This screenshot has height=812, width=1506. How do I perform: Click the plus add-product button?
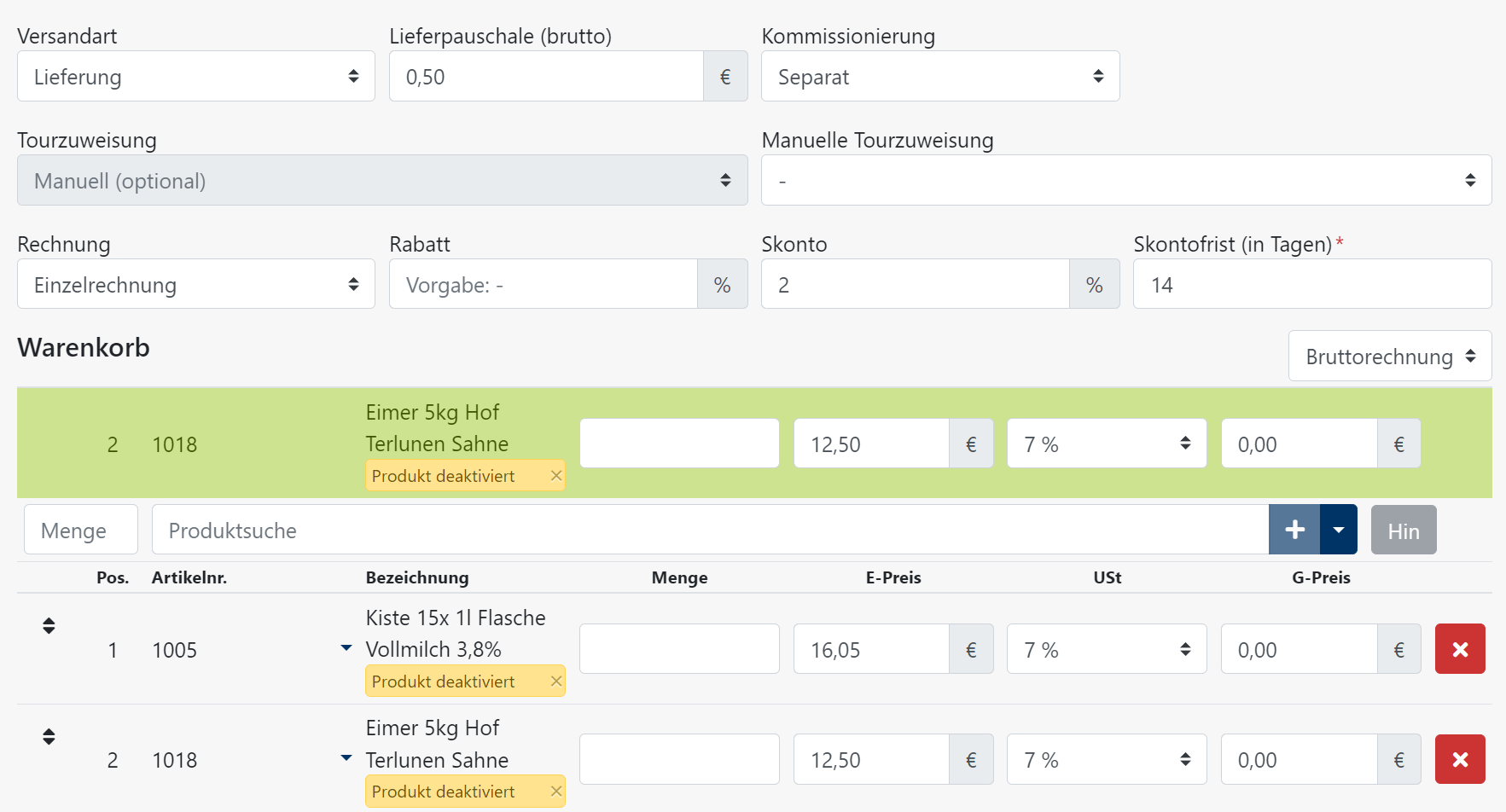[1294, 530]
